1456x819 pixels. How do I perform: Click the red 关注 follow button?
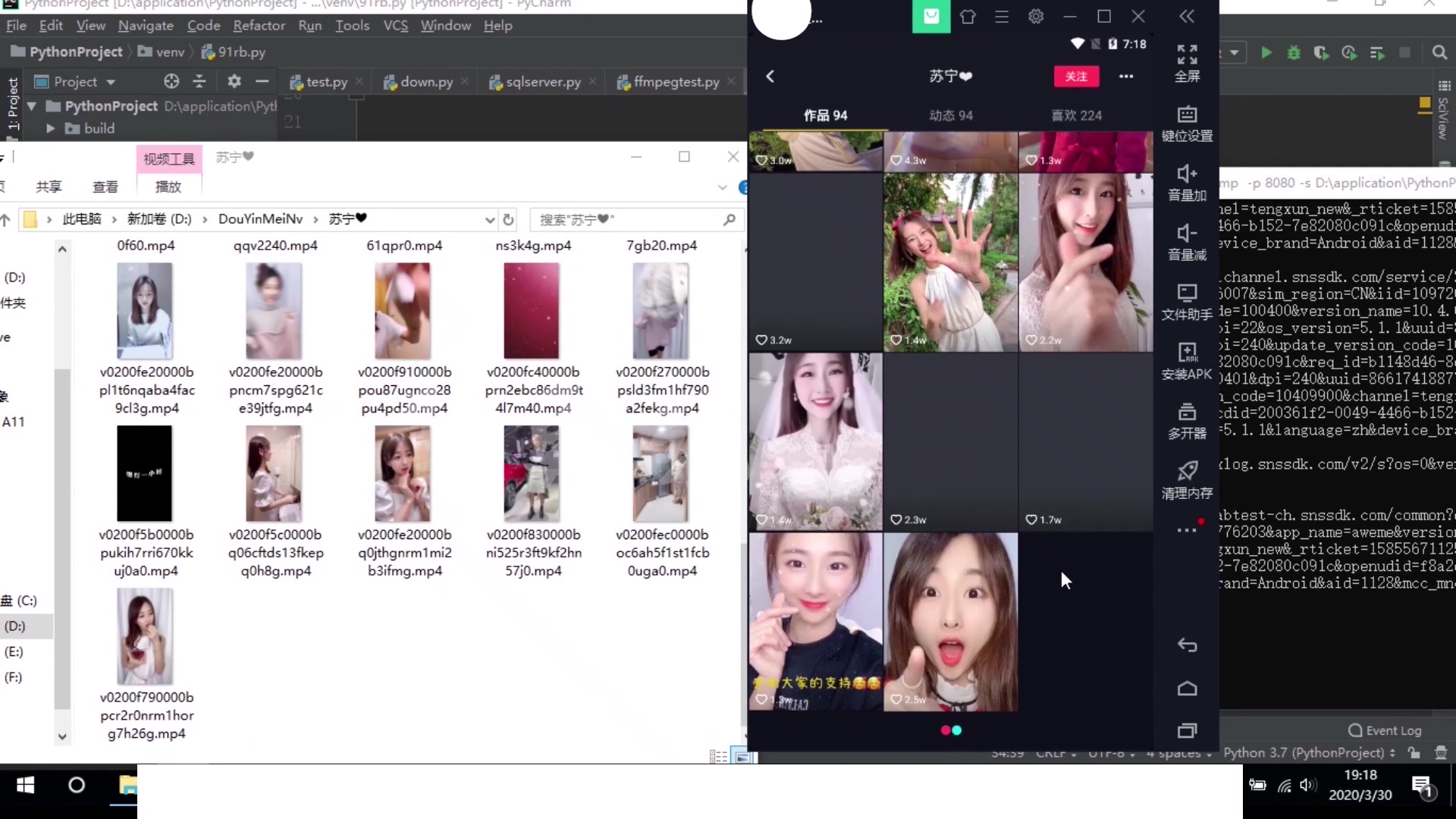point(1077,76)
